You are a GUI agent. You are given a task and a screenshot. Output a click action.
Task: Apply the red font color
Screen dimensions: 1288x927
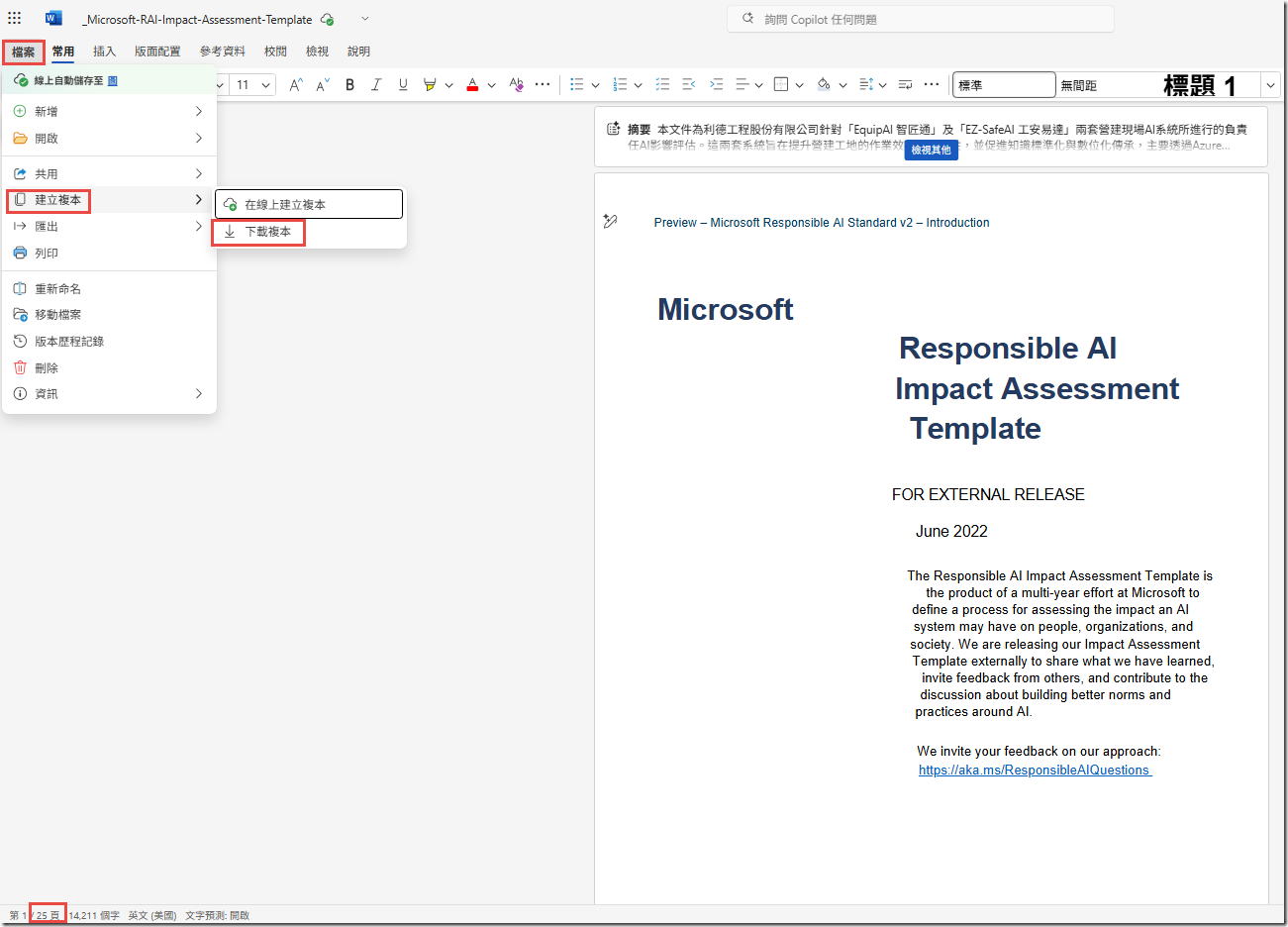(472, 85)
